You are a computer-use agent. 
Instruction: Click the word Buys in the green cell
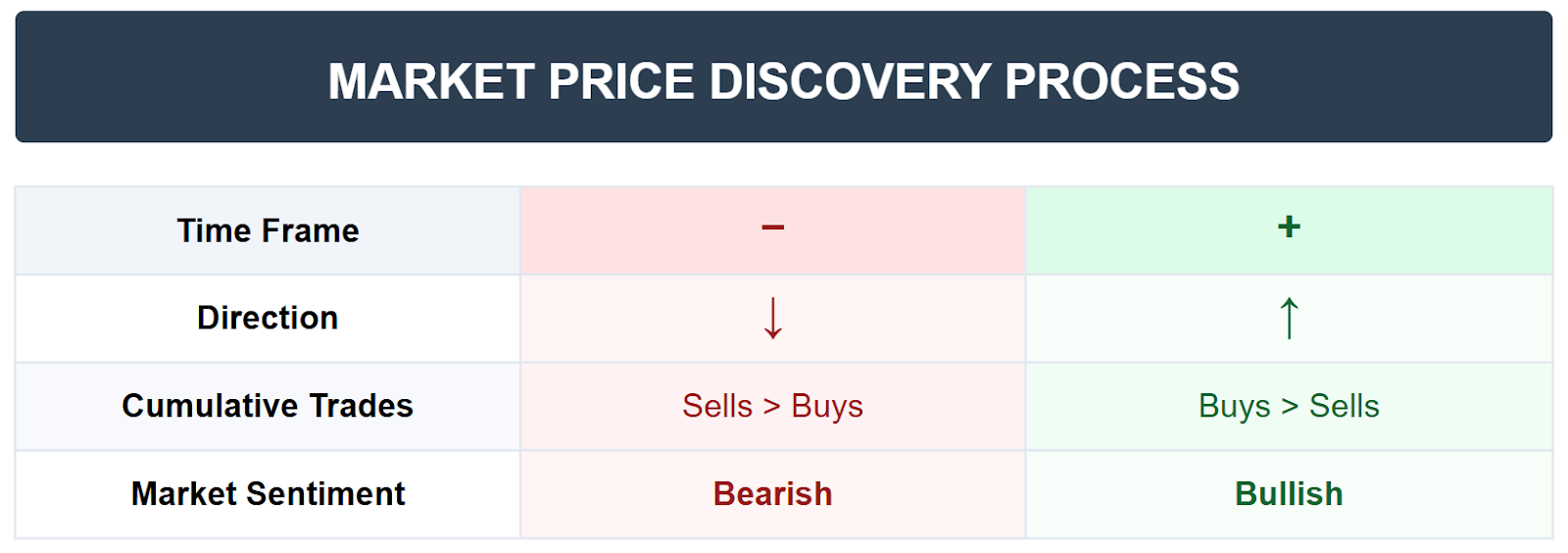1234,406
